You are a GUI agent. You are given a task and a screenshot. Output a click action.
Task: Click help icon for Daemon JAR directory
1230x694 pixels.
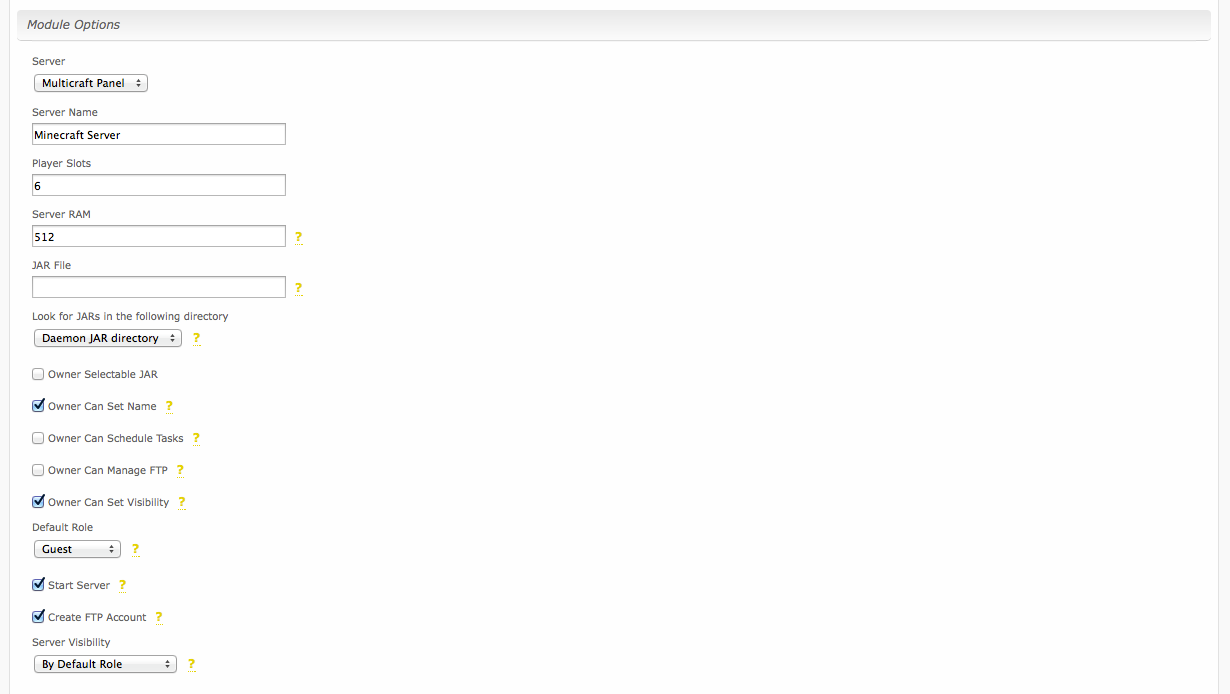(x=196, y=339)
